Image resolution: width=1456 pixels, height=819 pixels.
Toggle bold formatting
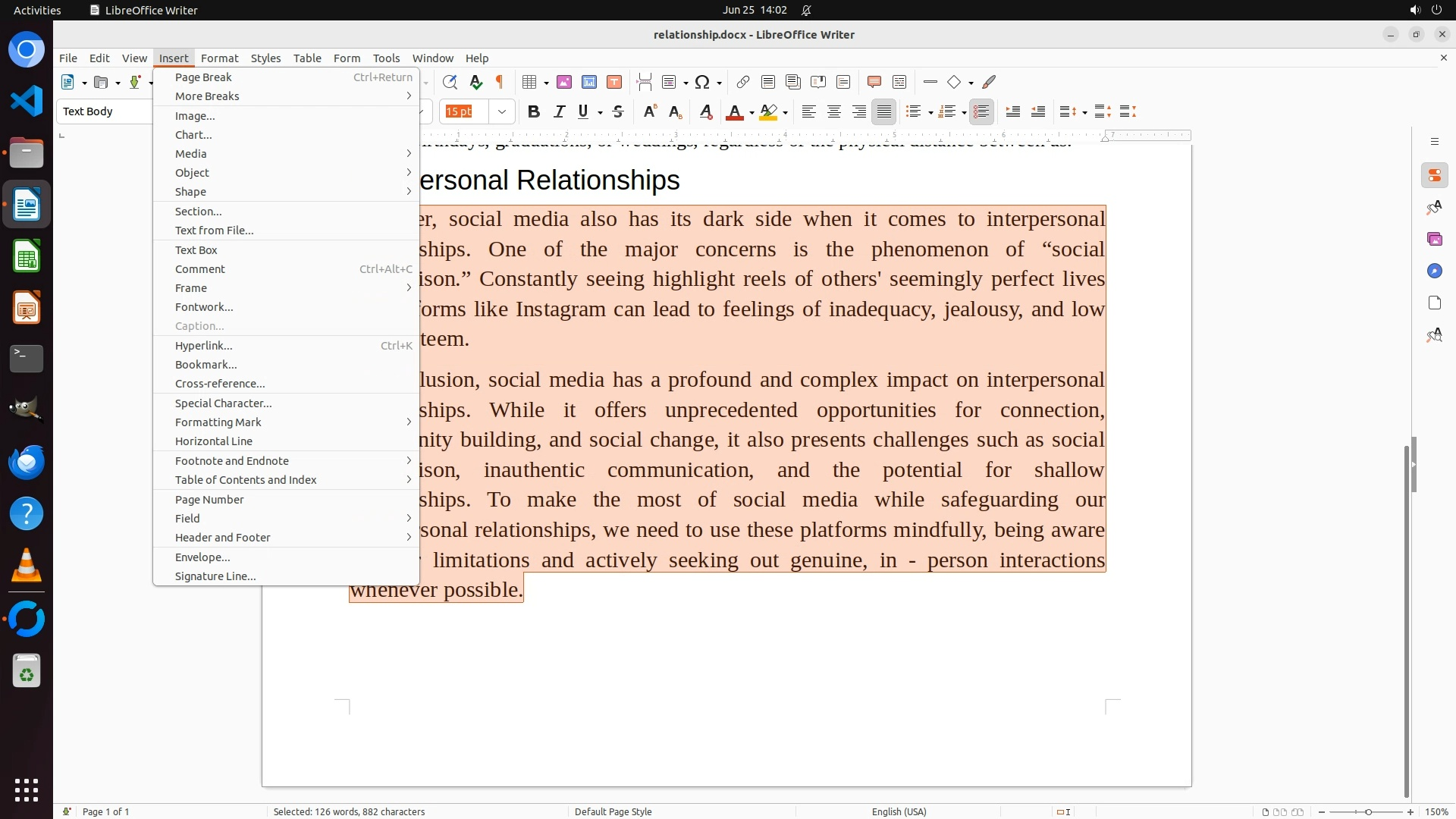pos(534,112)
